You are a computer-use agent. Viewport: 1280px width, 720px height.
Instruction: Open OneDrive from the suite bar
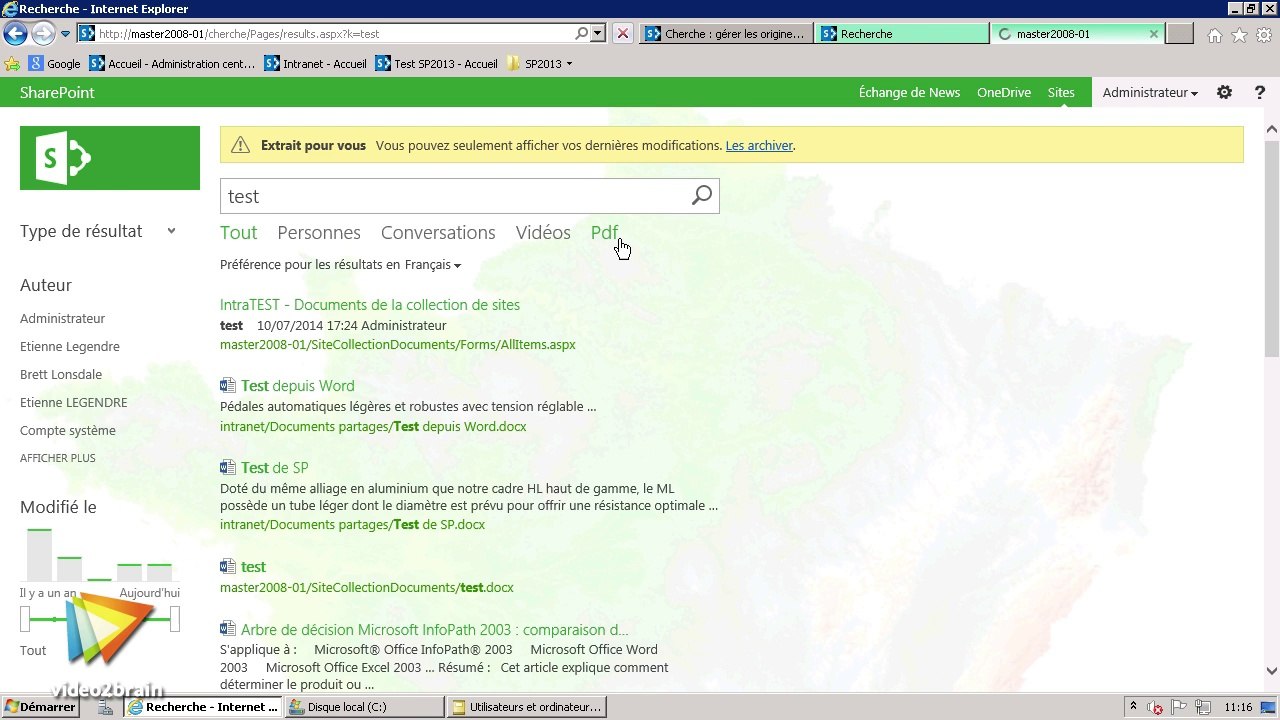pyautogui.click(x=1004, y=93)
